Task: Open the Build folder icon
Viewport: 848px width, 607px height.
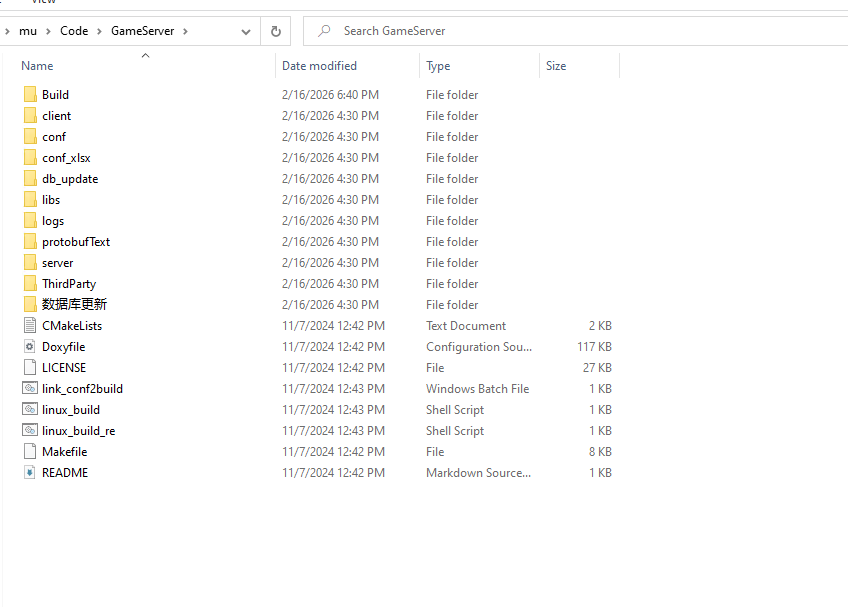Action: 29,95
